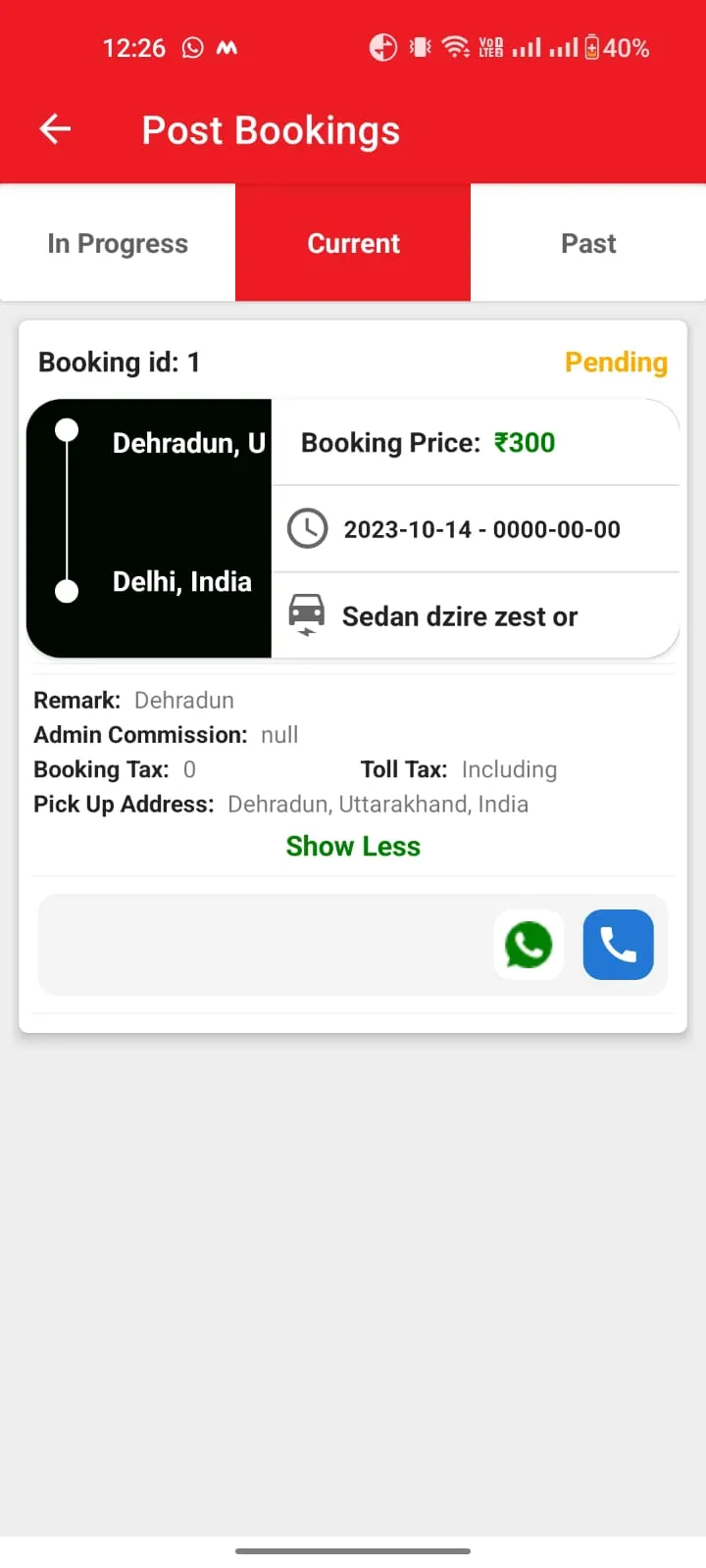Tap the Sedan dzire zest vehicle row

coord(476,615)
